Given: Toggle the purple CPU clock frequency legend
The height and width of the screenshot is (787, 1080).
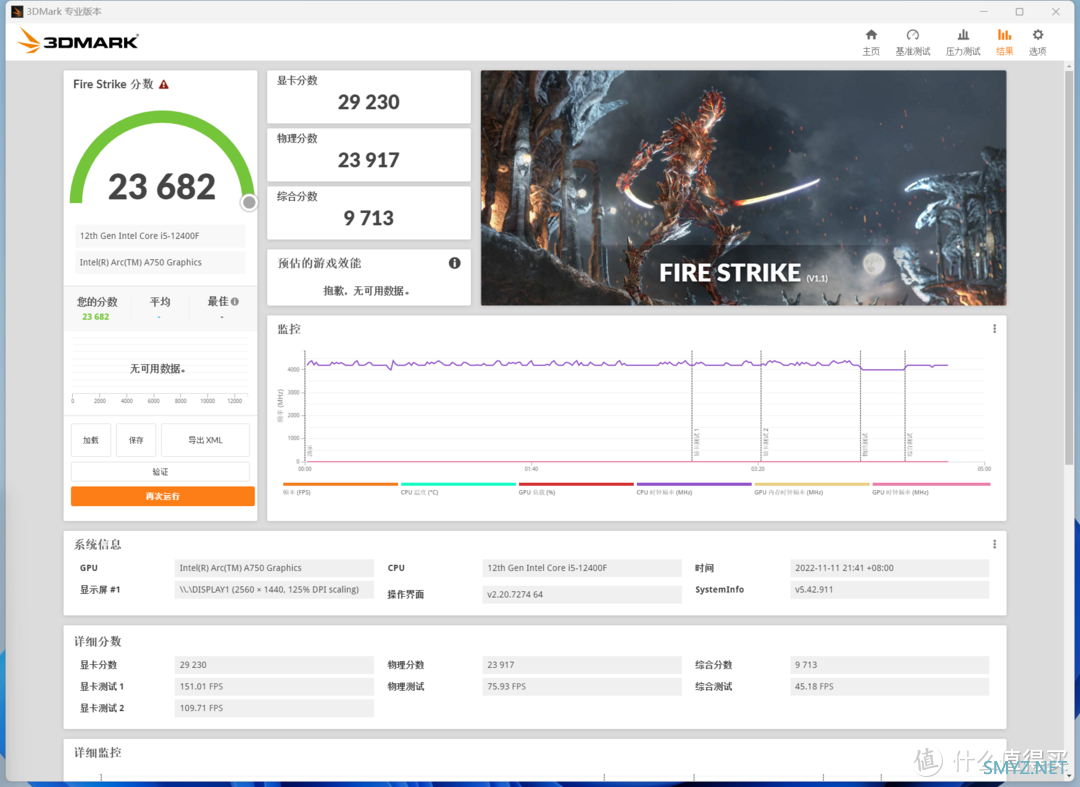Looking at the screenshot, I should click(x=694, y=489).
